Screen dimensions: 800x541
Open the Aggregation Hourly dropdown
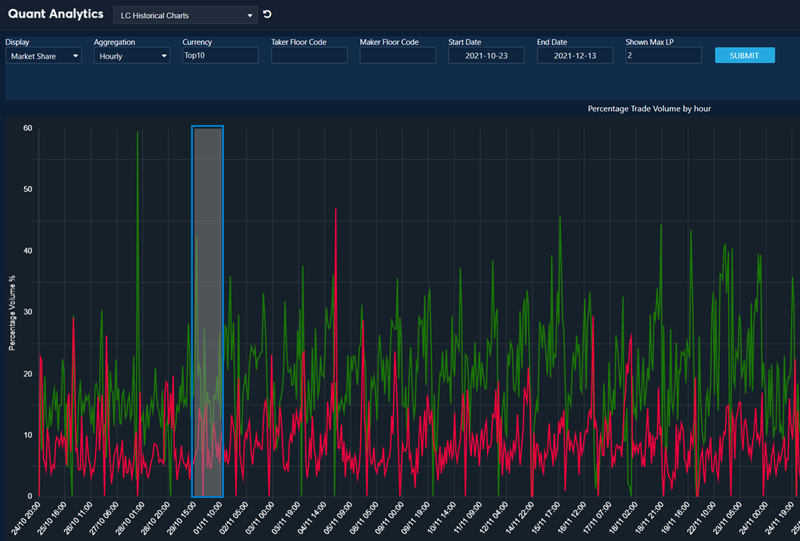pos(132,56)
